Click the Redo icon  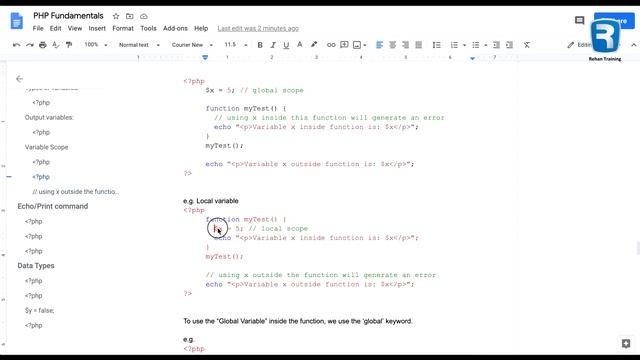(30, 45)
